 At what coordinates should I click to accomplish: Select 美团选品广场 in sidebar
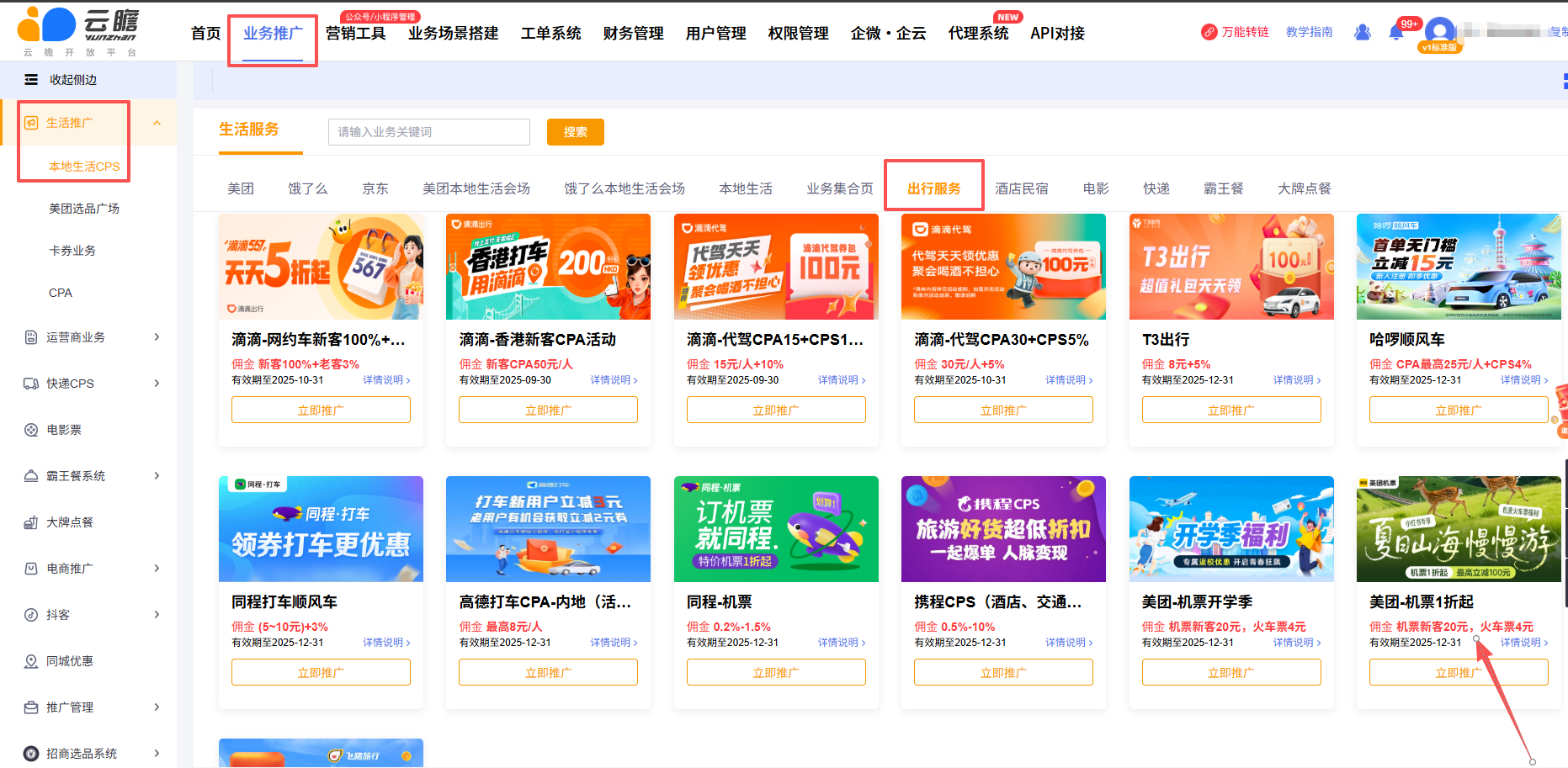click(84, 209)
